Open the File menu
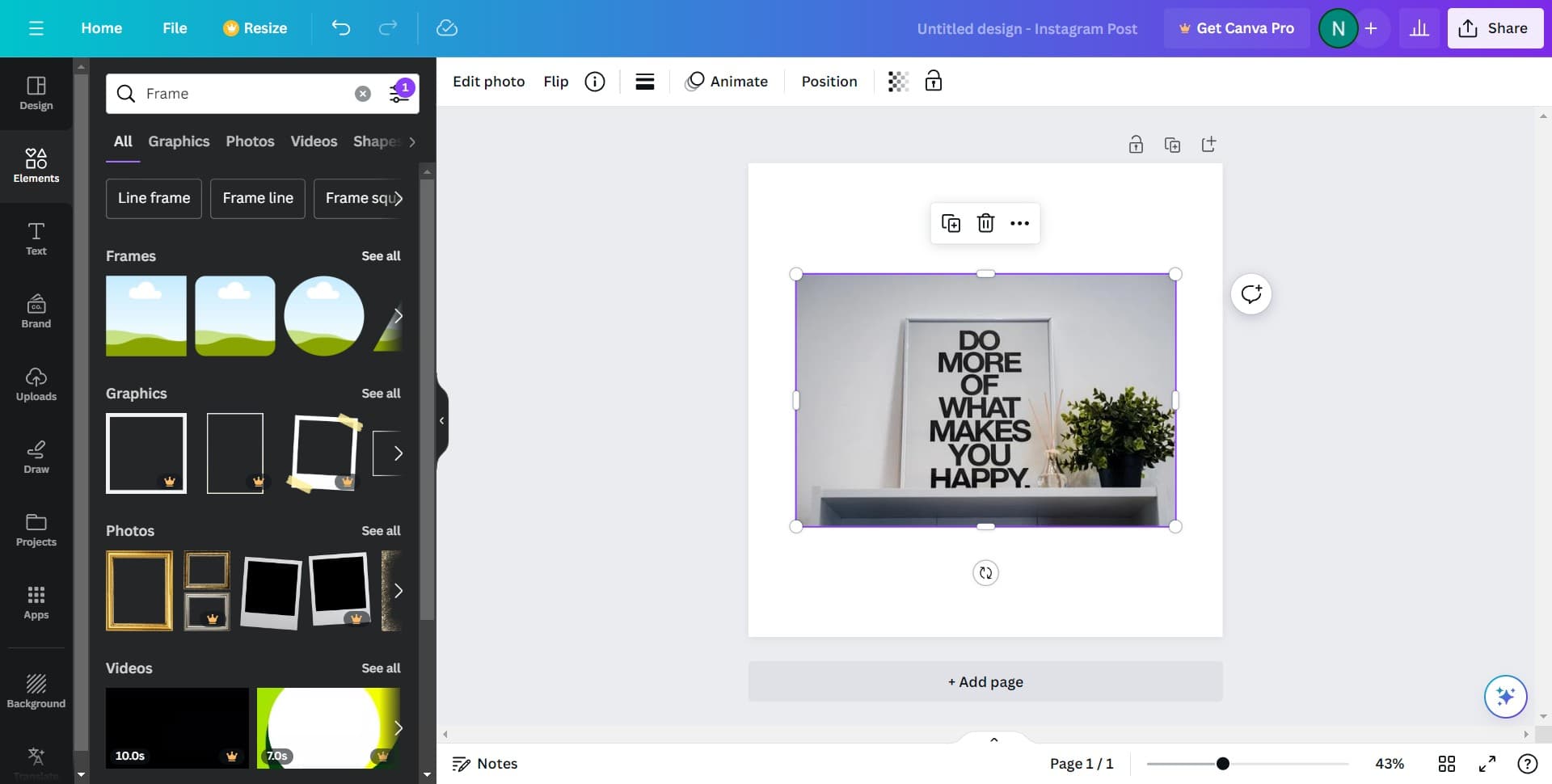Image resolution: width=1552 pixels, height=784 pixels. (175, 28)
